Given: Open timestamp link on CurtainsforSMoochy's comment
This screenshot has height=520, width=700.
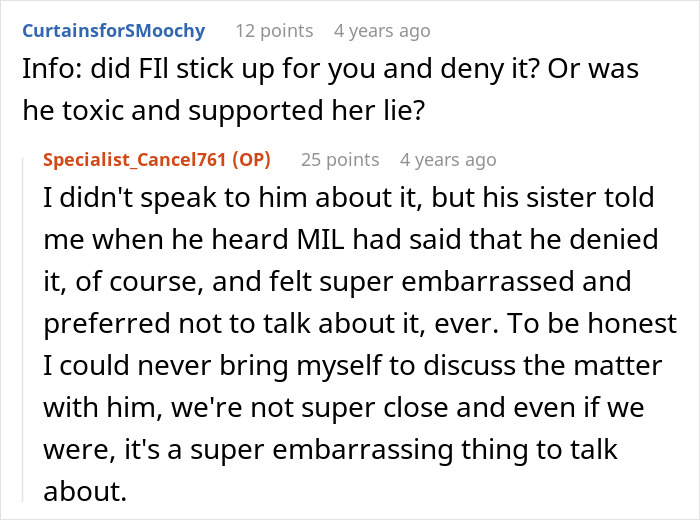Looking at the screenshot, I should click(382, 31).
